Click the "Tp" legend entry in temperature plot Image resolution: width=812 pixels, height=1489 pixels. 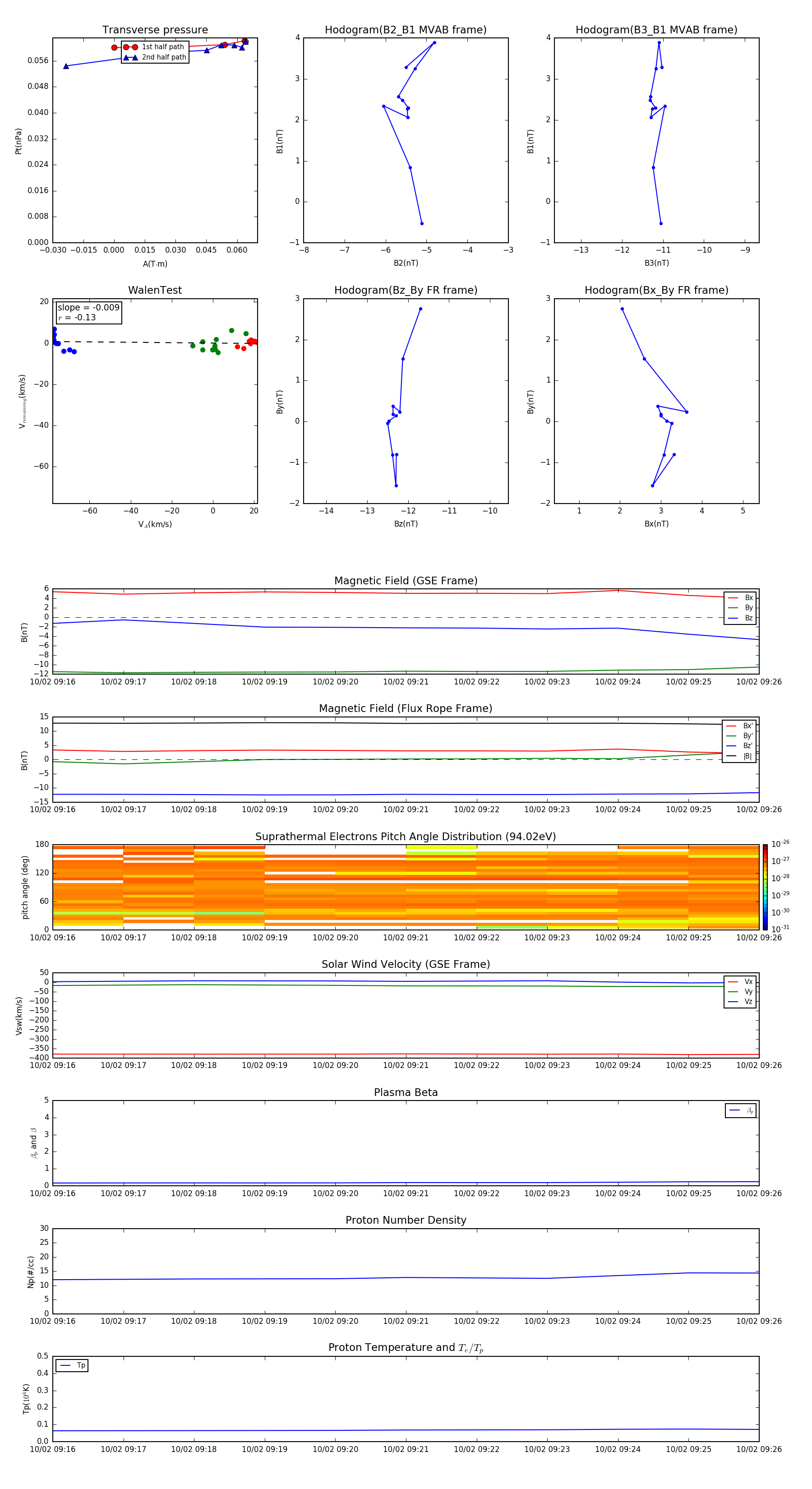point(72,1365)
